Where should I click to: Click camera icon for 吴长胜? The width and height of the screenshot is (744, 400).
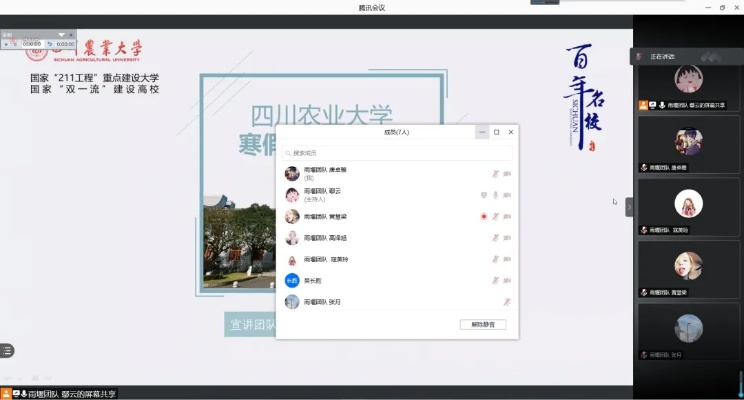[507, 281]
